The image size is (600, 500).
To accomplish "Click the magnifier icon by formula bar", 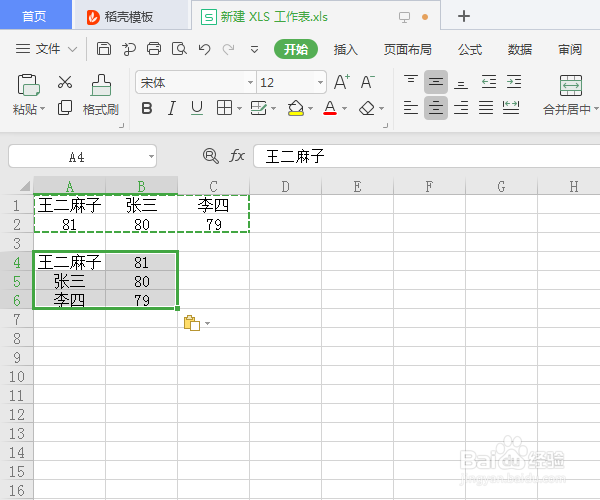I will click(210, 156).
